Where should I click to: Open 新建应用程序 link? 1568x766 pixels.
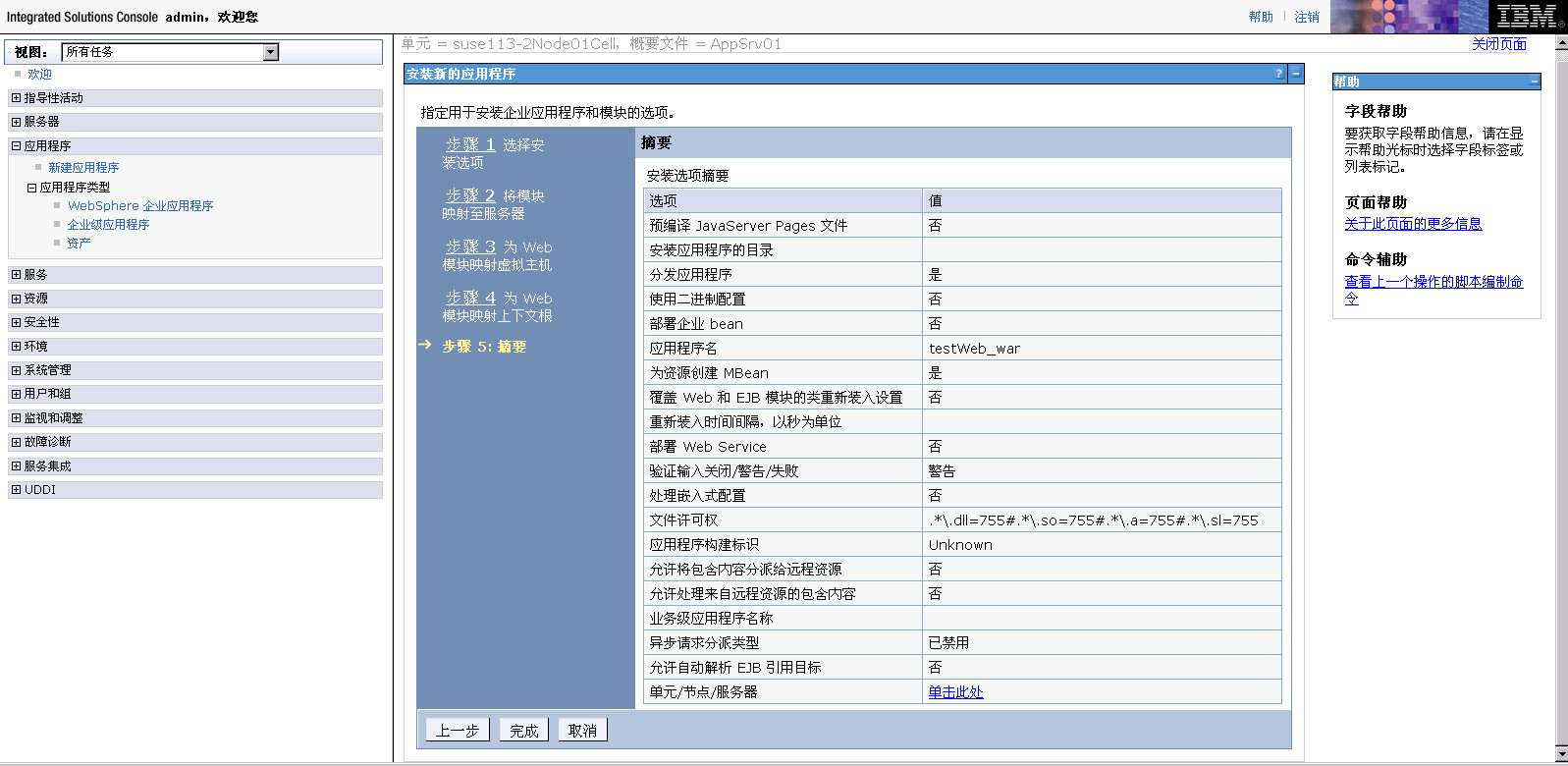click(x=83, y=168)
